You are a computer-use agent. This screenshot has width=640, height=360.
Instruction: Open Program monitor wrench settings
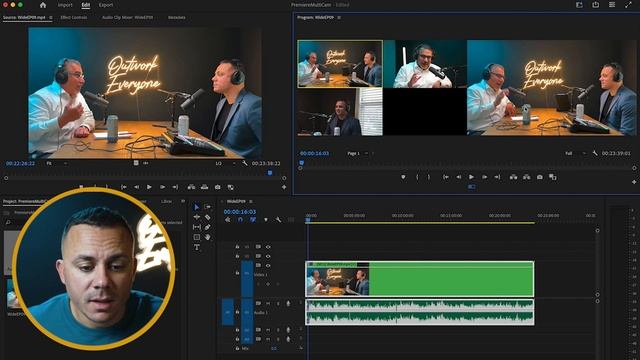pos(595,153)
